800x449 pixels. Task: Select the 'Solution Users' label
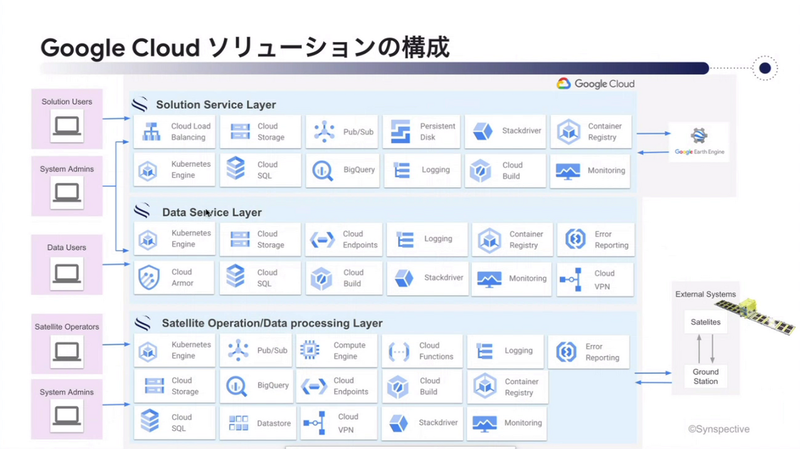67,102
